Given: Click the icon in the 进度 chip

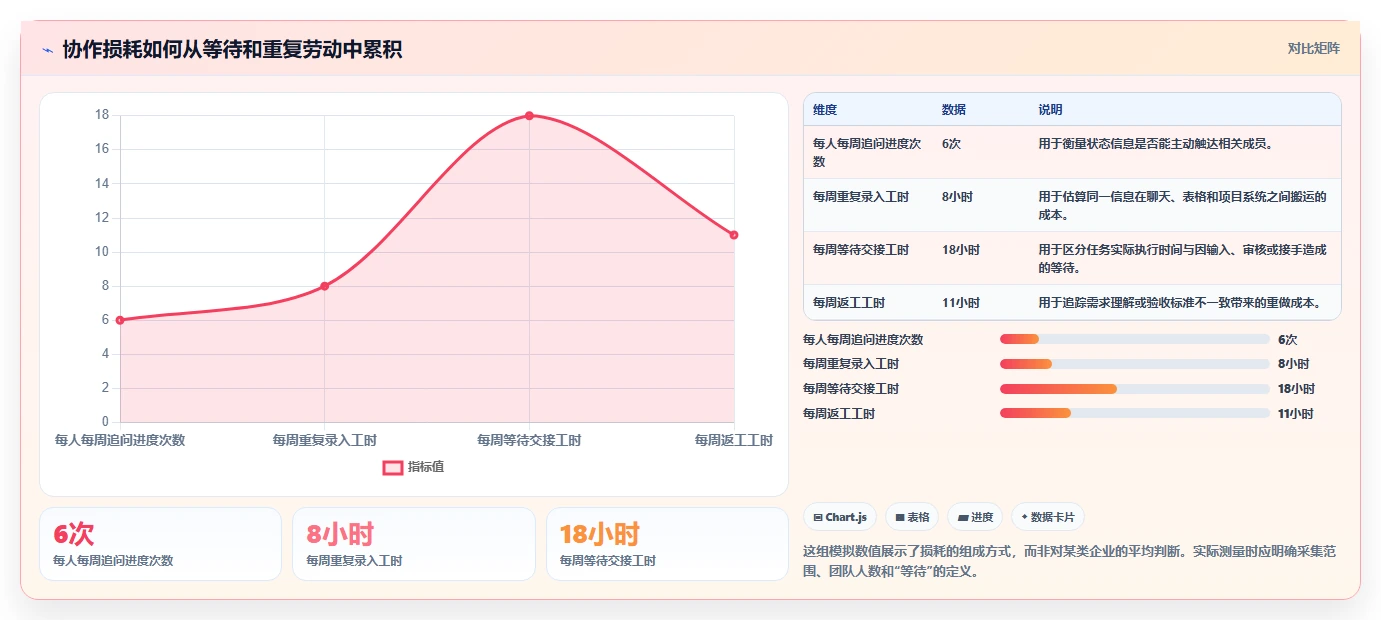Looking at the screenshot, I should (x=963, y=517).
